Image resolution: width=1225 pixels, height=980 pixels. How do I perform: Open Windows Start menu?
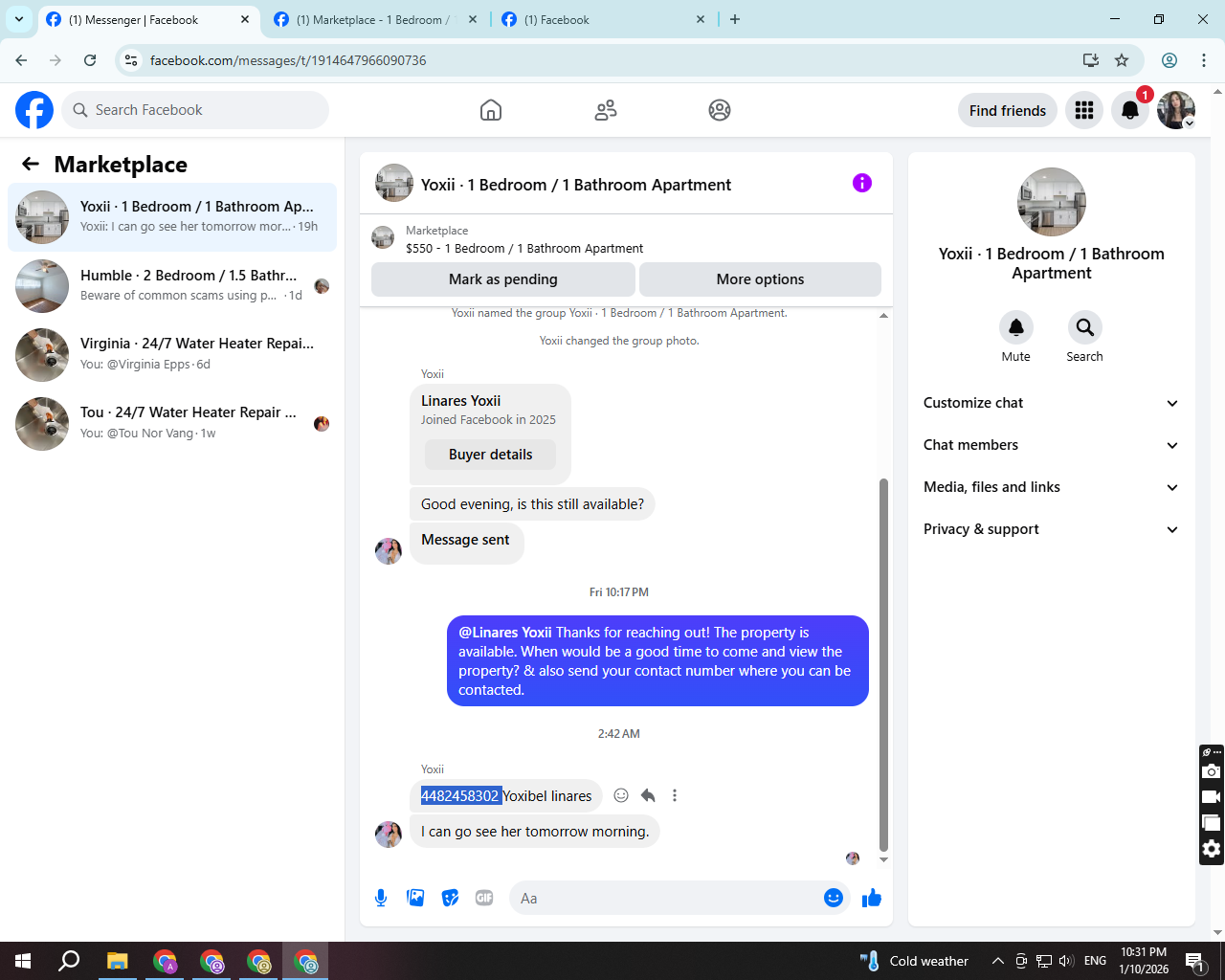click(23, 961)
